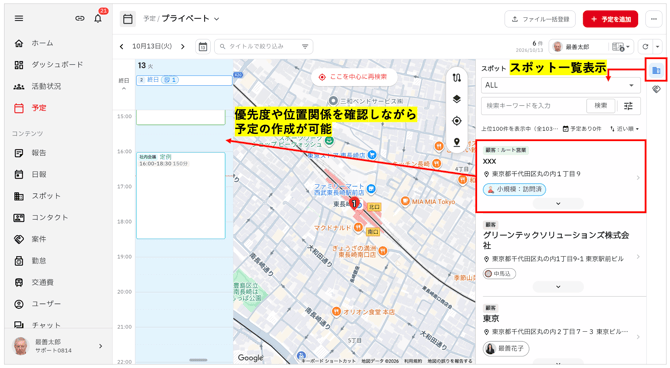670x368 pixels.
Task: Click the 検索 button
Action: click(x=600, y=106)
